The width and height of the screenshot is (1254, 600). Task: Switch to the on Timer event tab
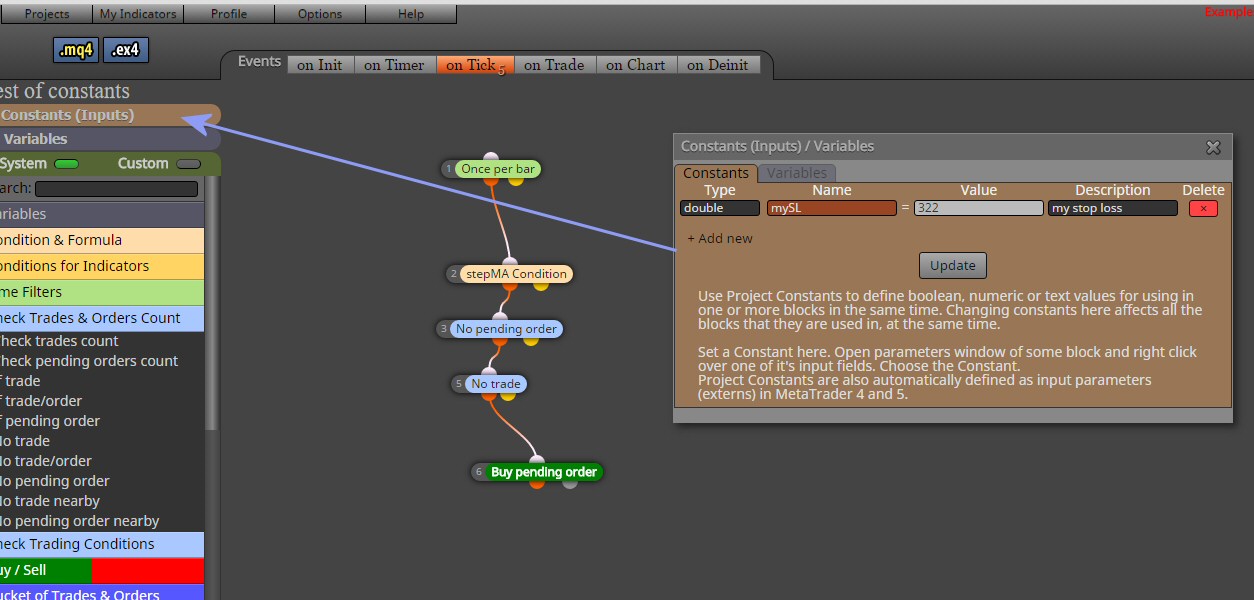pyautogui.click(x=394, y=65)
